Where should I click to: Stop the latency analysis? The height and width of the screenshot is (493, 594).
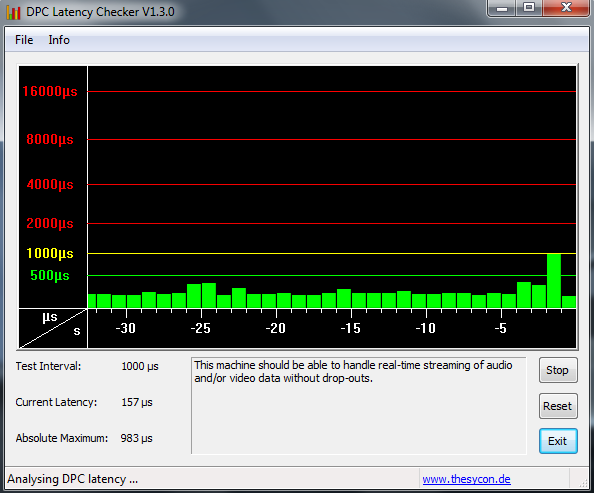(x=558, y=370)
